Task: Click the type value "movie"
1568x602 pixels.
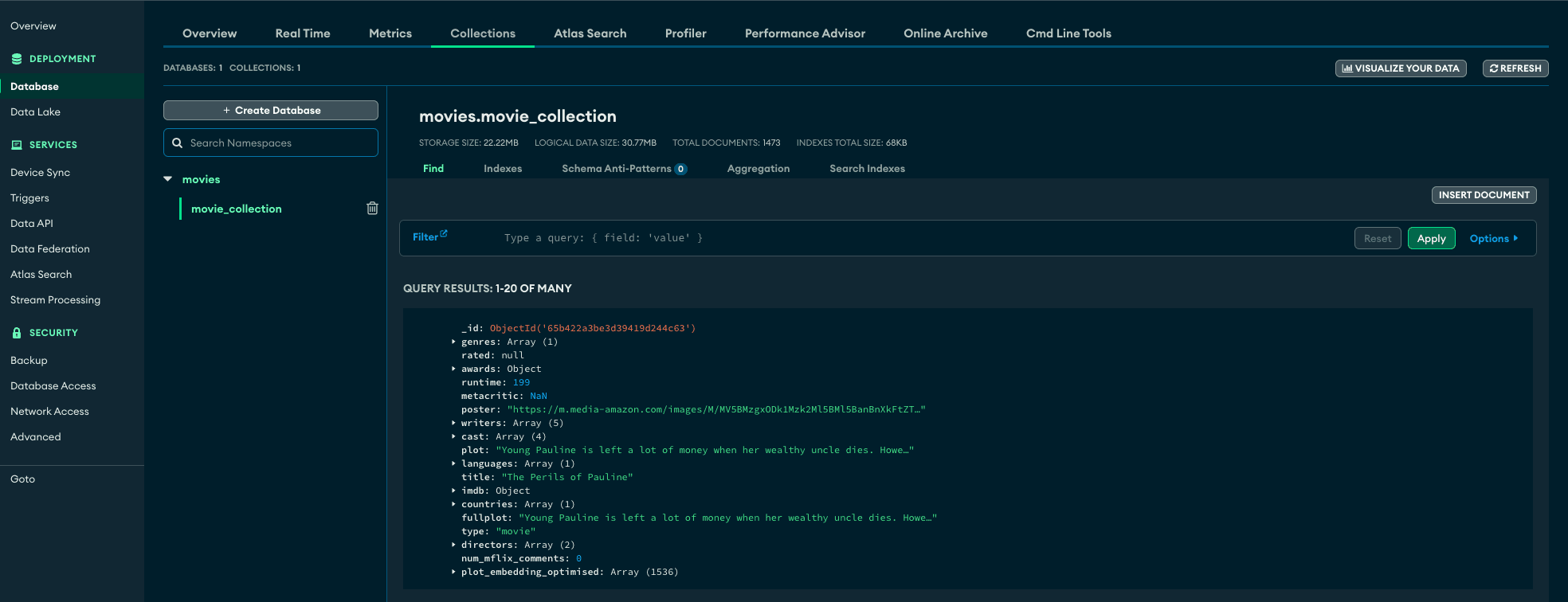Action: pyautogui.click(x=515, y=531)
